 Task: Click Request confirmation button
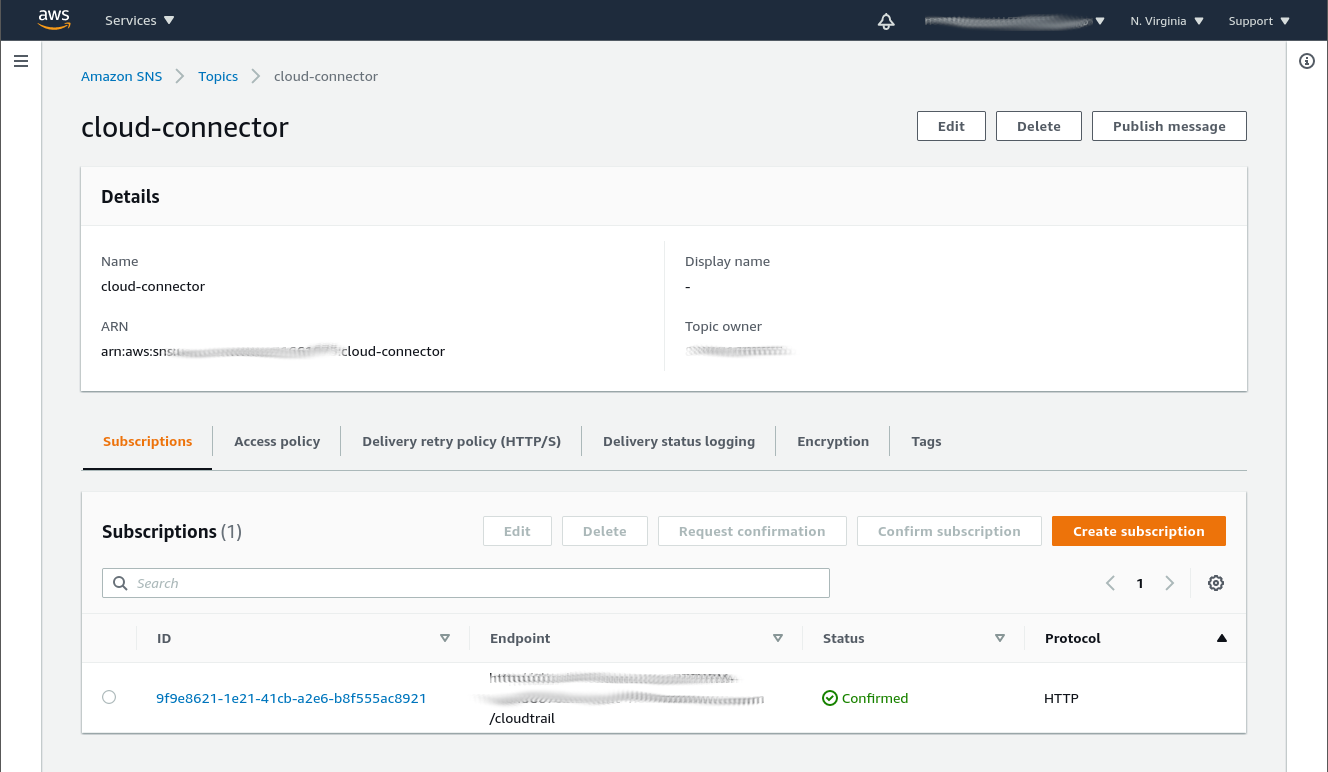point(752,531)
